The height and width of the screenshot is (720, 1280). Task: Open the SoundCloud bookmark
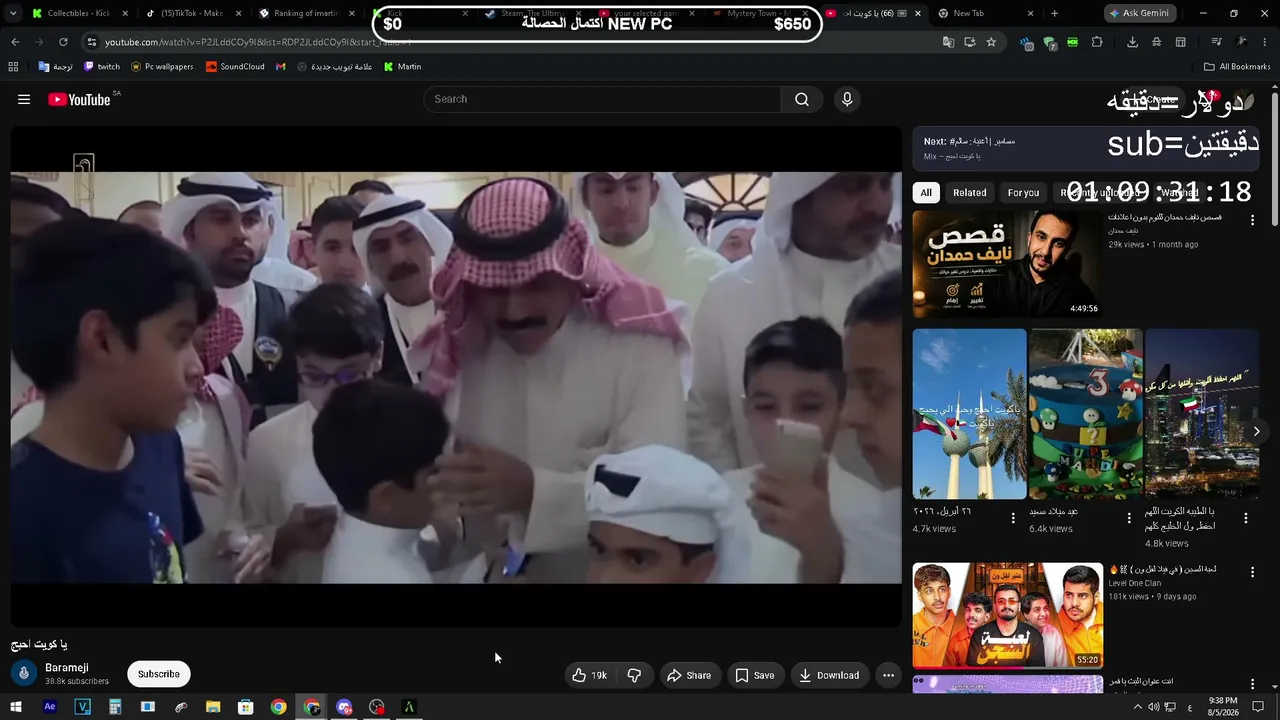pos(235,67)
